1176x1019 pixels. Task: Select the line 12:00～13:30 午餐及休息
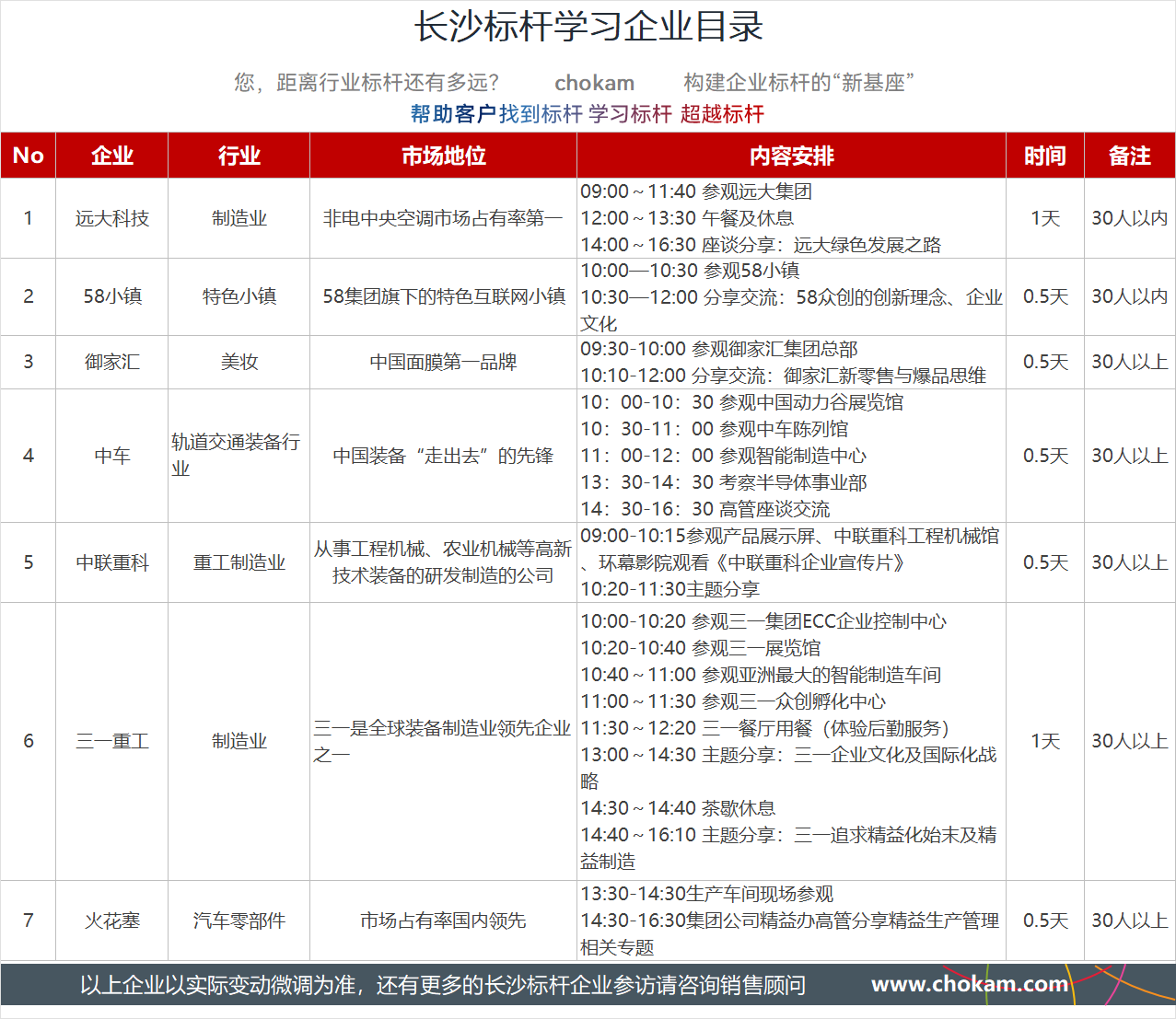[x=687, y=218]
